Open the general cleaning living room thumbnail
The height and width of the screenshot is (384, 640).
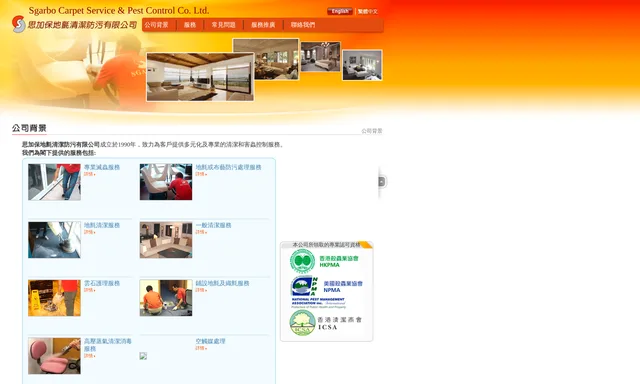click(166, 240)
